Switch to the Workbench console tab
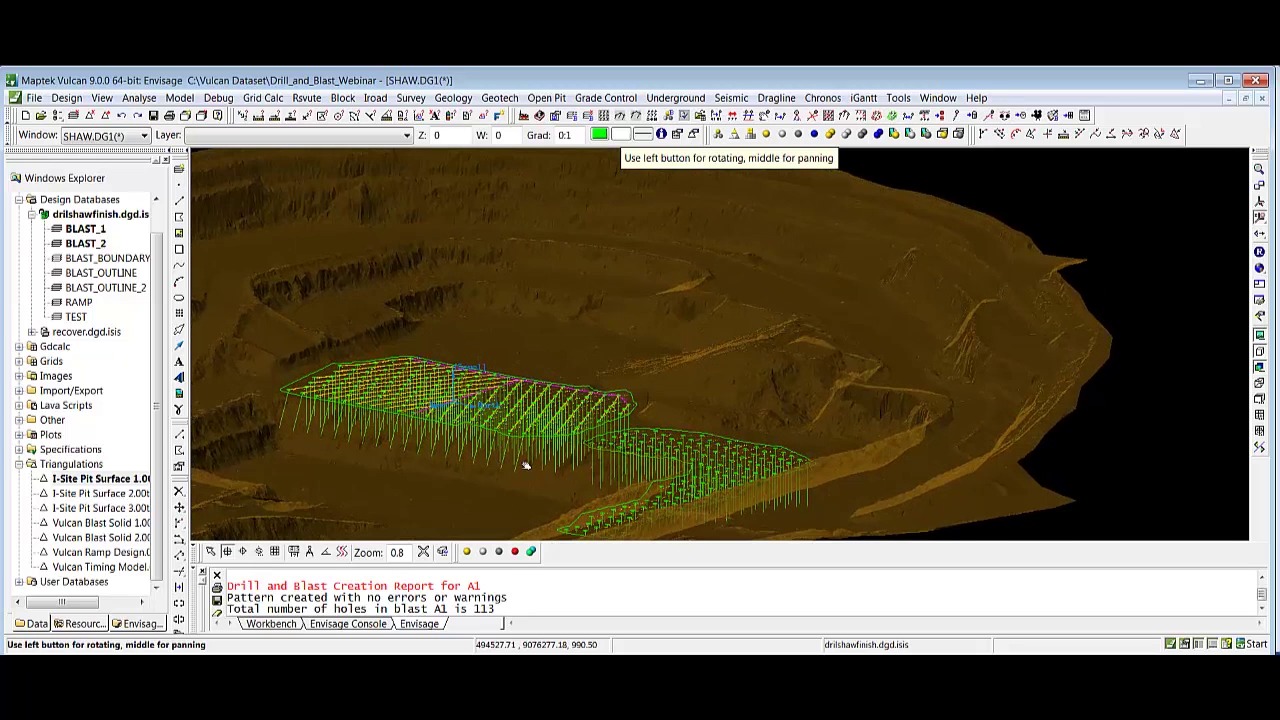The image size is (1280, 720). point(270,624)
